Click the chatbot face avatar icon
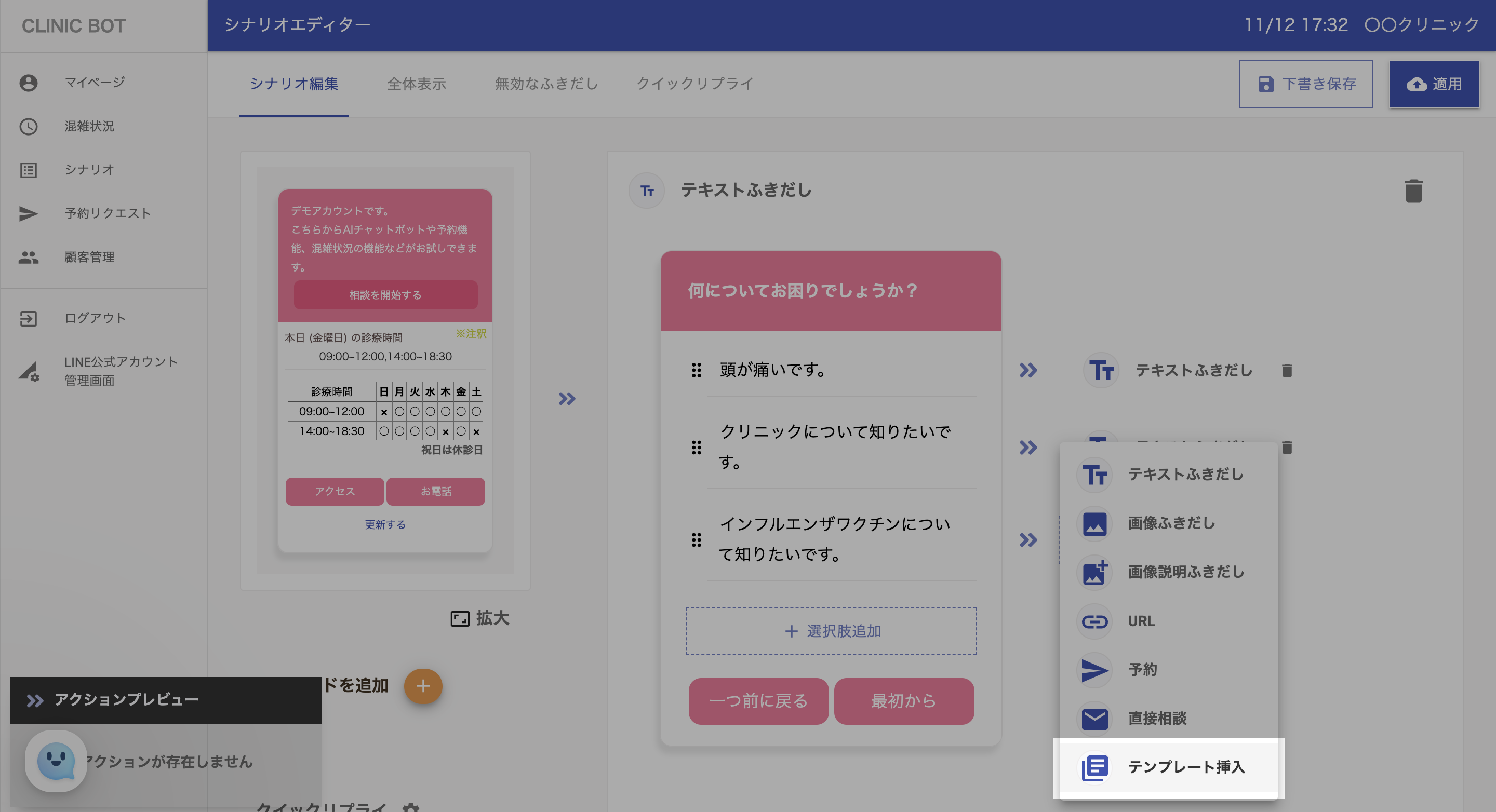Viewport: 1496px width, 812px height. (x=56, y=761)
